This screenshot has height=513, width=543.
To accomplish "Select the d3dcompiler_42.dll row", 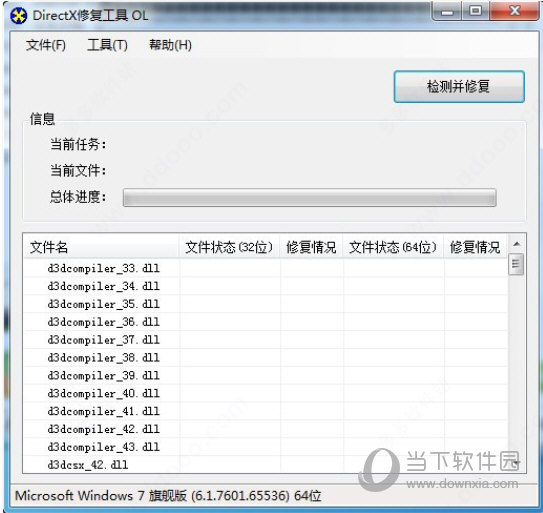I will pos(266,429).
